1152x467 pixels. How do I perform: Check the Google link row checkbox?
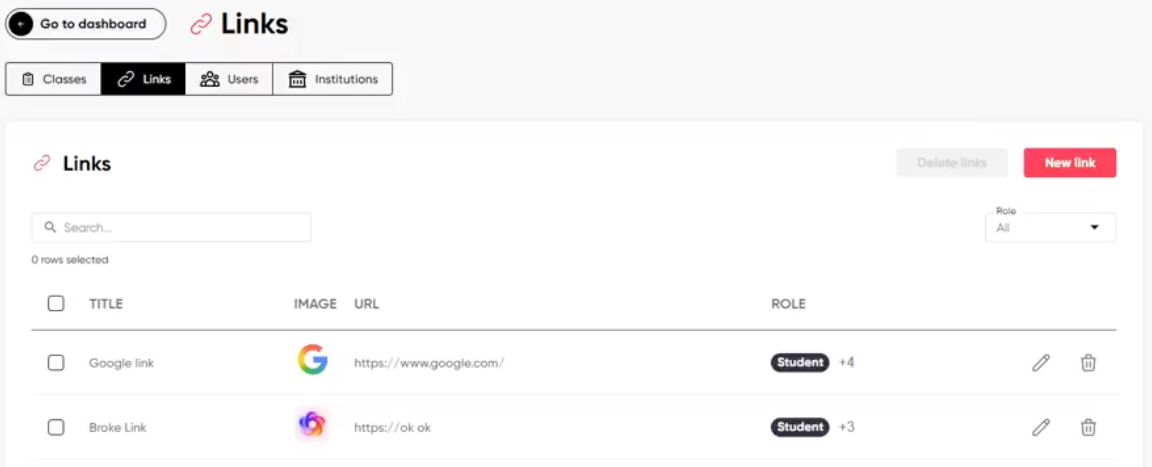(x=56, y=363)
